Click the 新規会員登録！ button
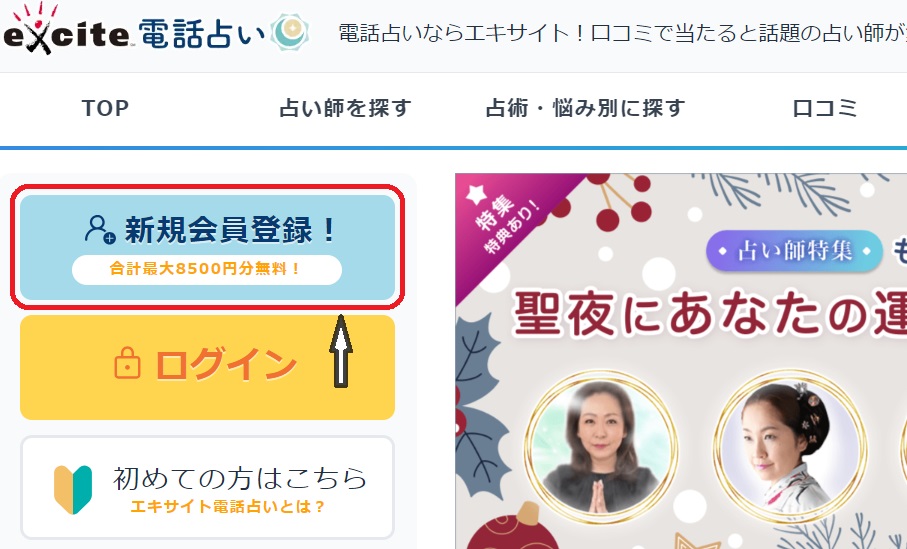This screenshot has width=907, height=549. (208, 247)
